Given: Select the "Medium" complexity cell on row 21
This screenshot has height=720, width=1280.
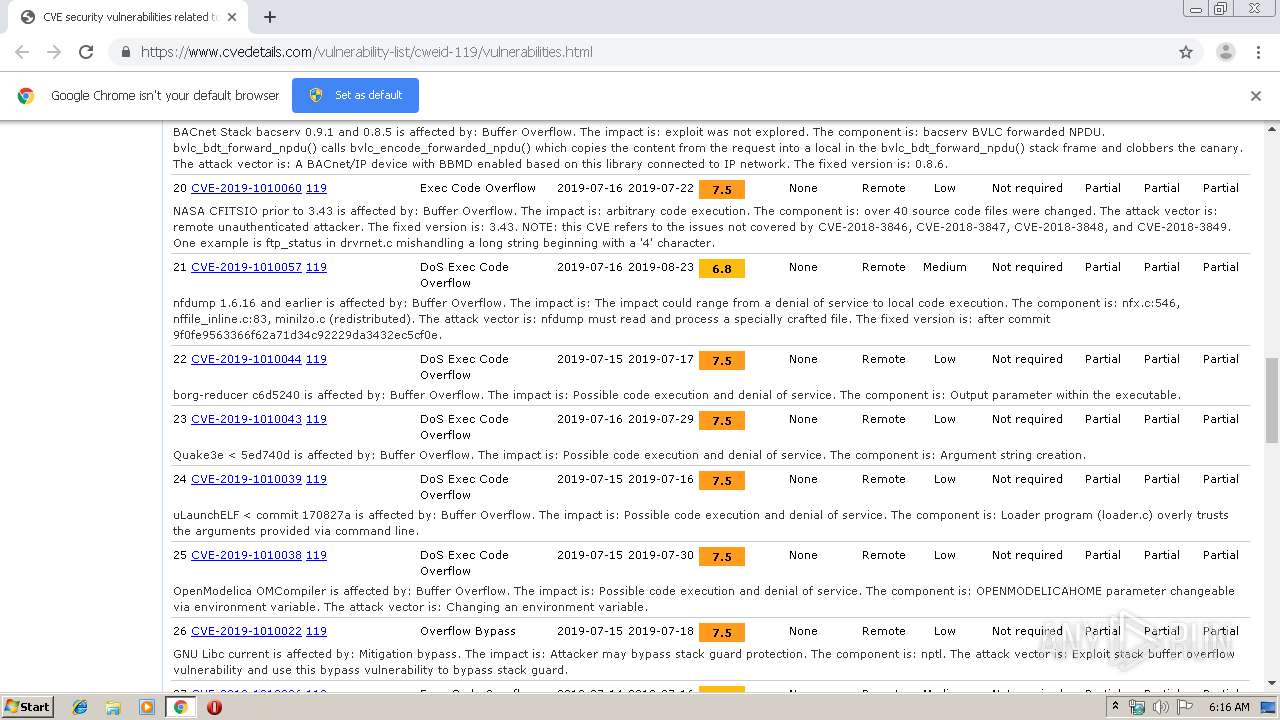Looking at the screenshot, I should pyautogui.click(x=944, y=267).
